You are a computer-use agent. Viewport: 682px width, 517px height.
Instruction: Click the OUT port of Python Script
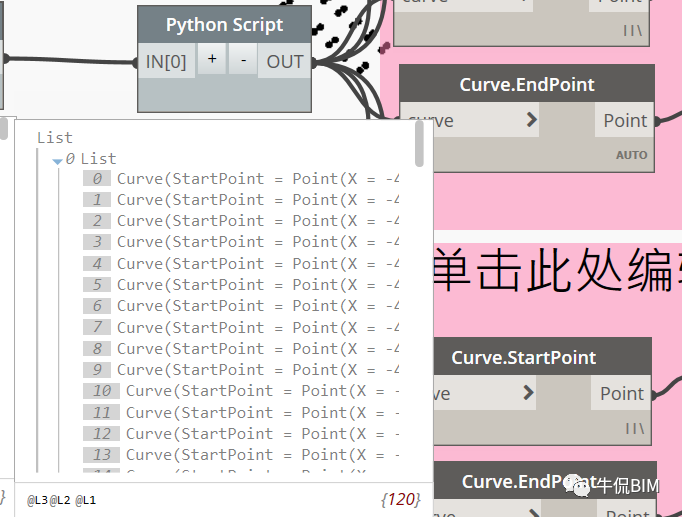(284, 61)
